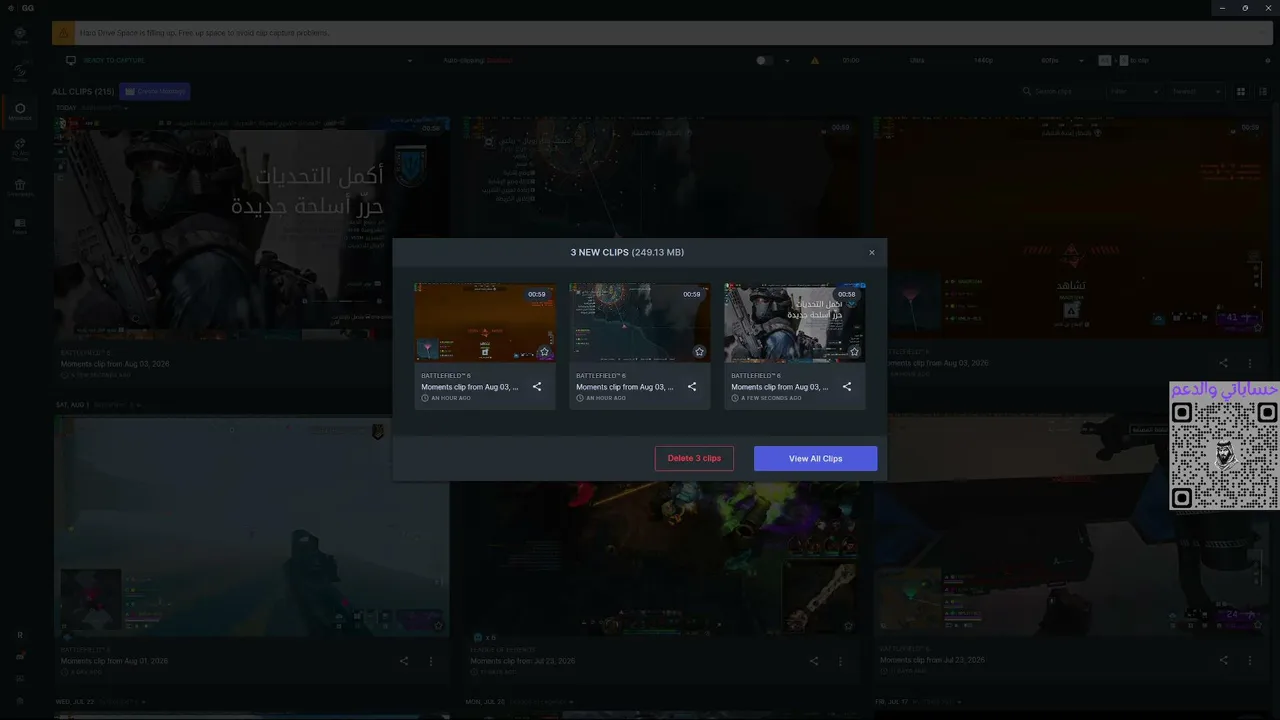Open the arrow menu beside the capture switch
This screenshot has height=720, width=1280.
tap(787, 61)
